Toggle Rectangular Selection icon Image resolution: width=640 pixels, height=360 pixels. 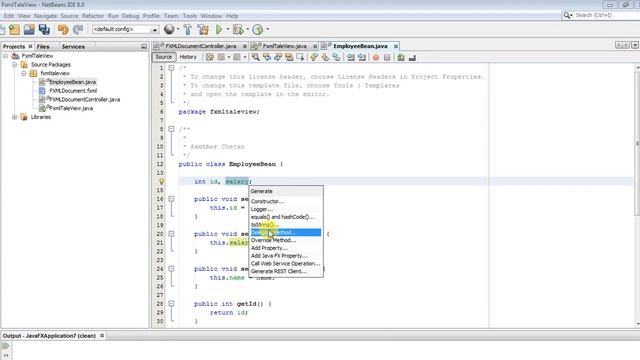(x=300, y=58)
